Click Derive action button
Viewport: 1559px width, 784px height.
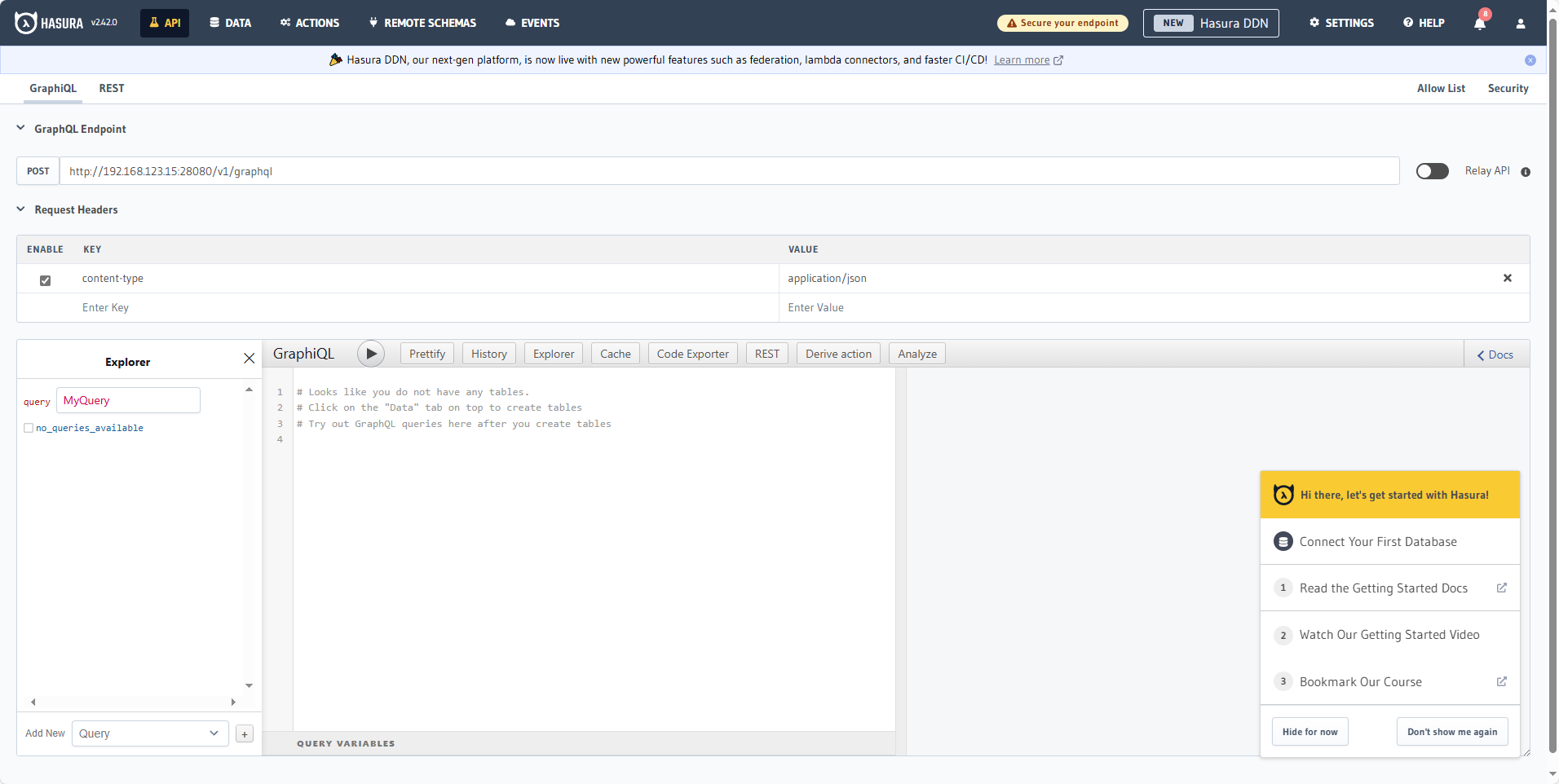coord(839,354)
